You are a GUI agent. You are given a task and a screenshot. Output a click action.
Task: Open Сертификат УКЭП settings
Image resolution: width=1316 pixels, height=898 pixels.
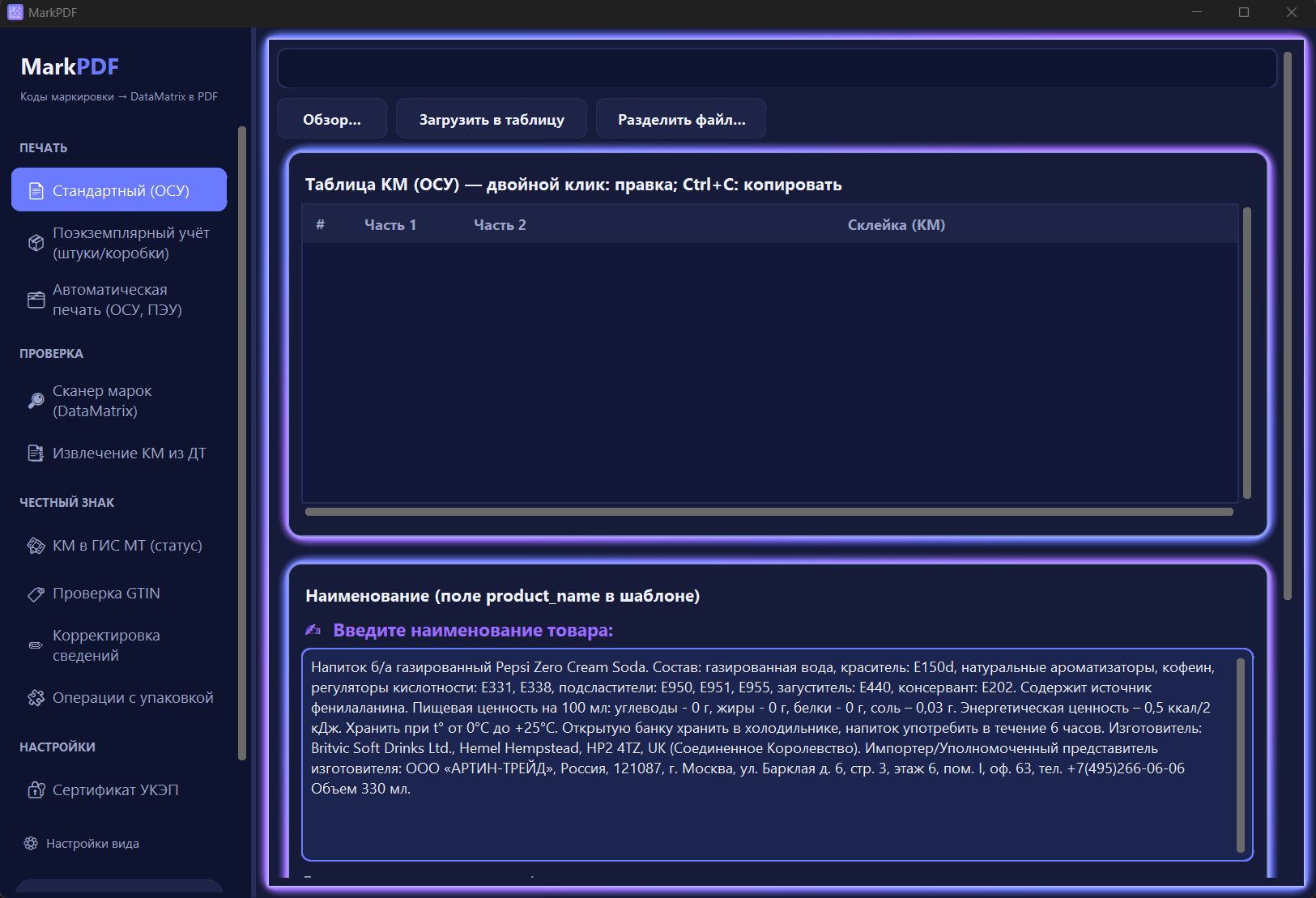point(119,789)
